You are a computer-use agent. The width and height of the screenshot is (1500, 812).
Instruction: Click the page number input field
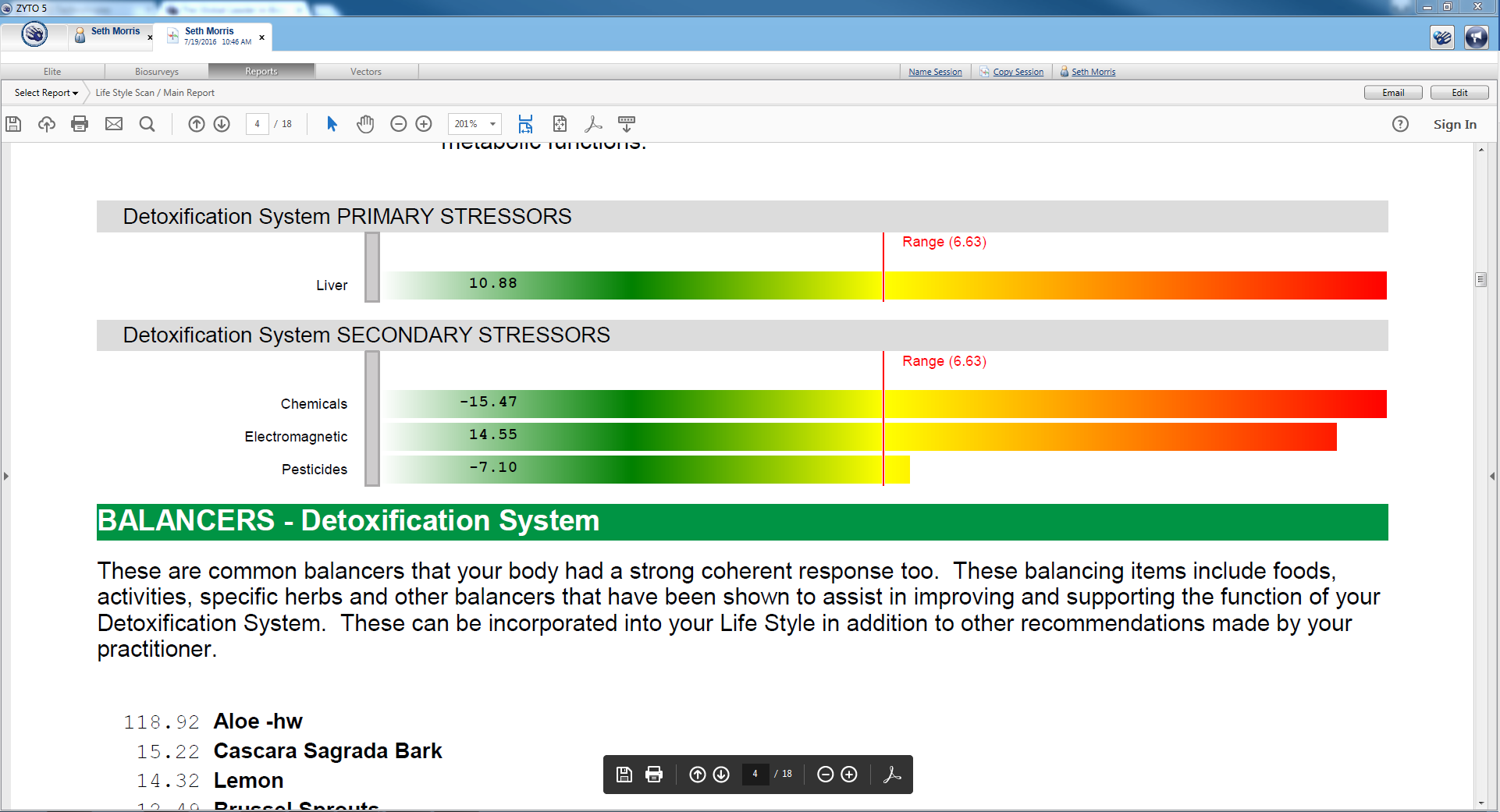(x=258, y=124)
